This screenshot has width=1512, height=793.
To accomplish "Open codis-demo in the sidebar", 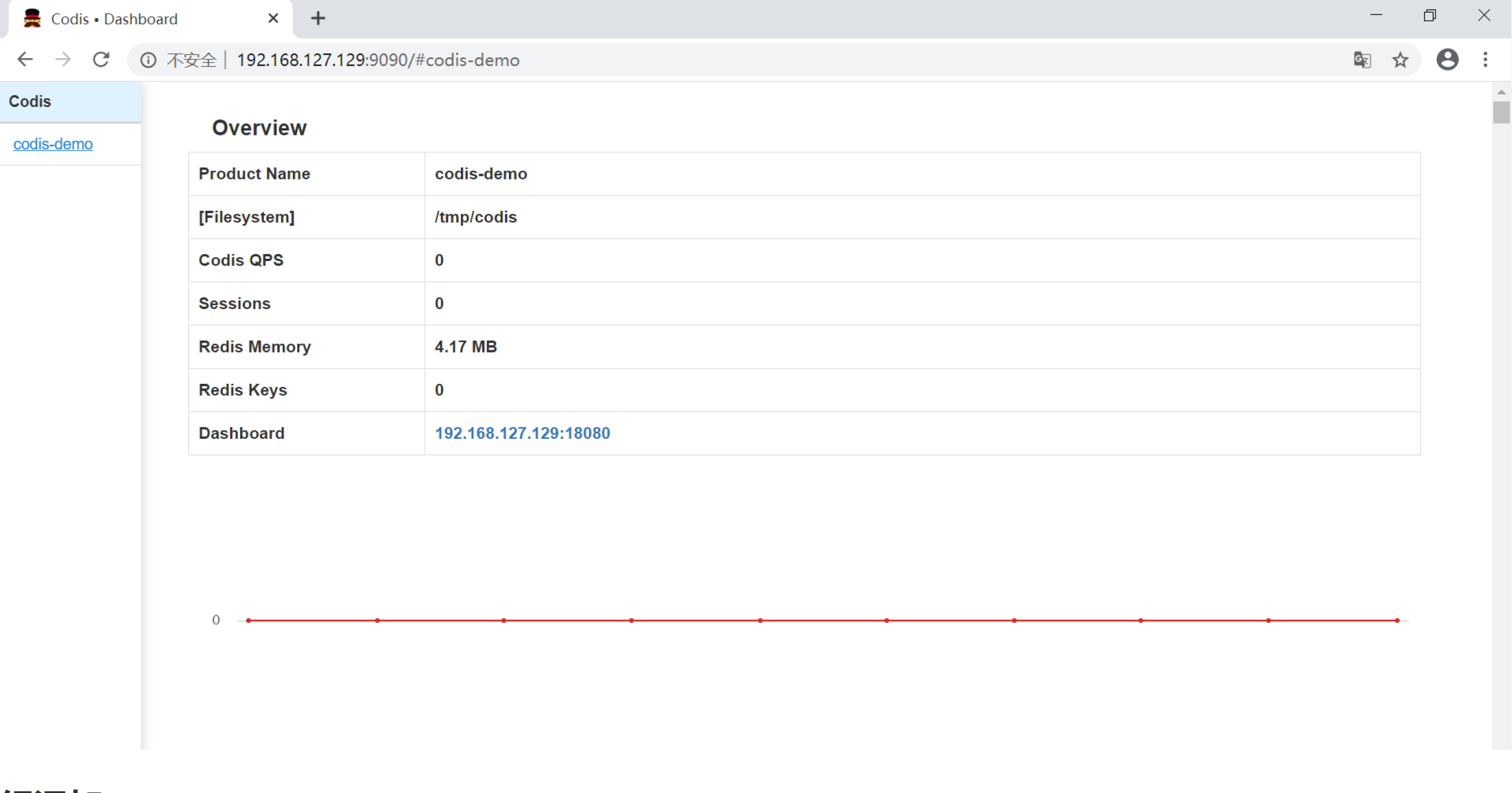I will (53, 144).
